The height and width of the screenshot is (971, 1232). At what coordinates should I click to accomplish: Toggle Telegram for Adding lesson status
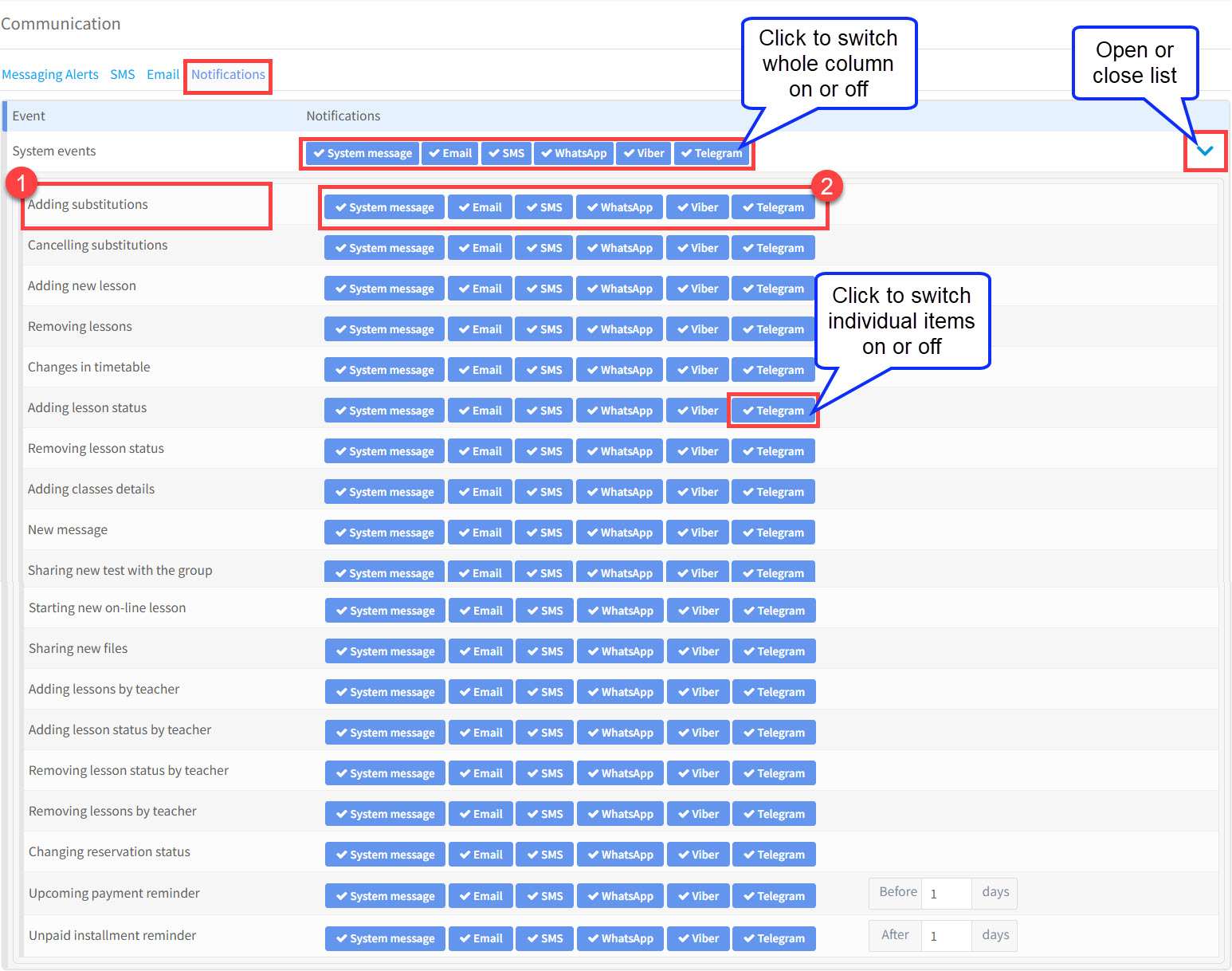tap(773, 411)
